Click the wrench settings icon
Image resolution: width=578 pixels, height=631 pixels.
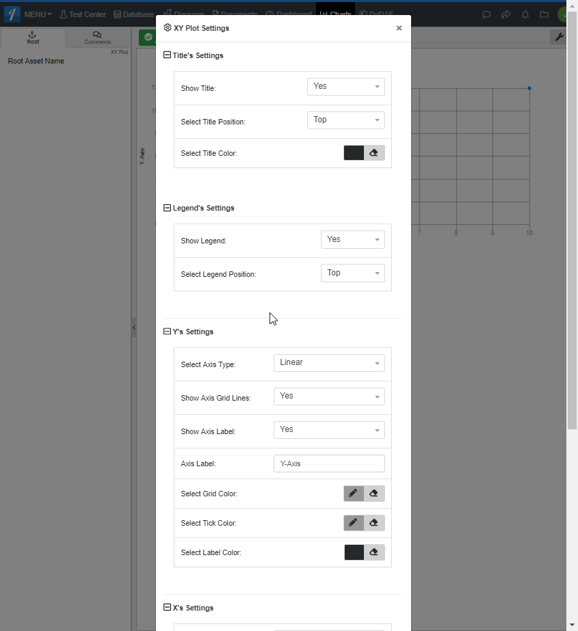[x=559, y=37]
